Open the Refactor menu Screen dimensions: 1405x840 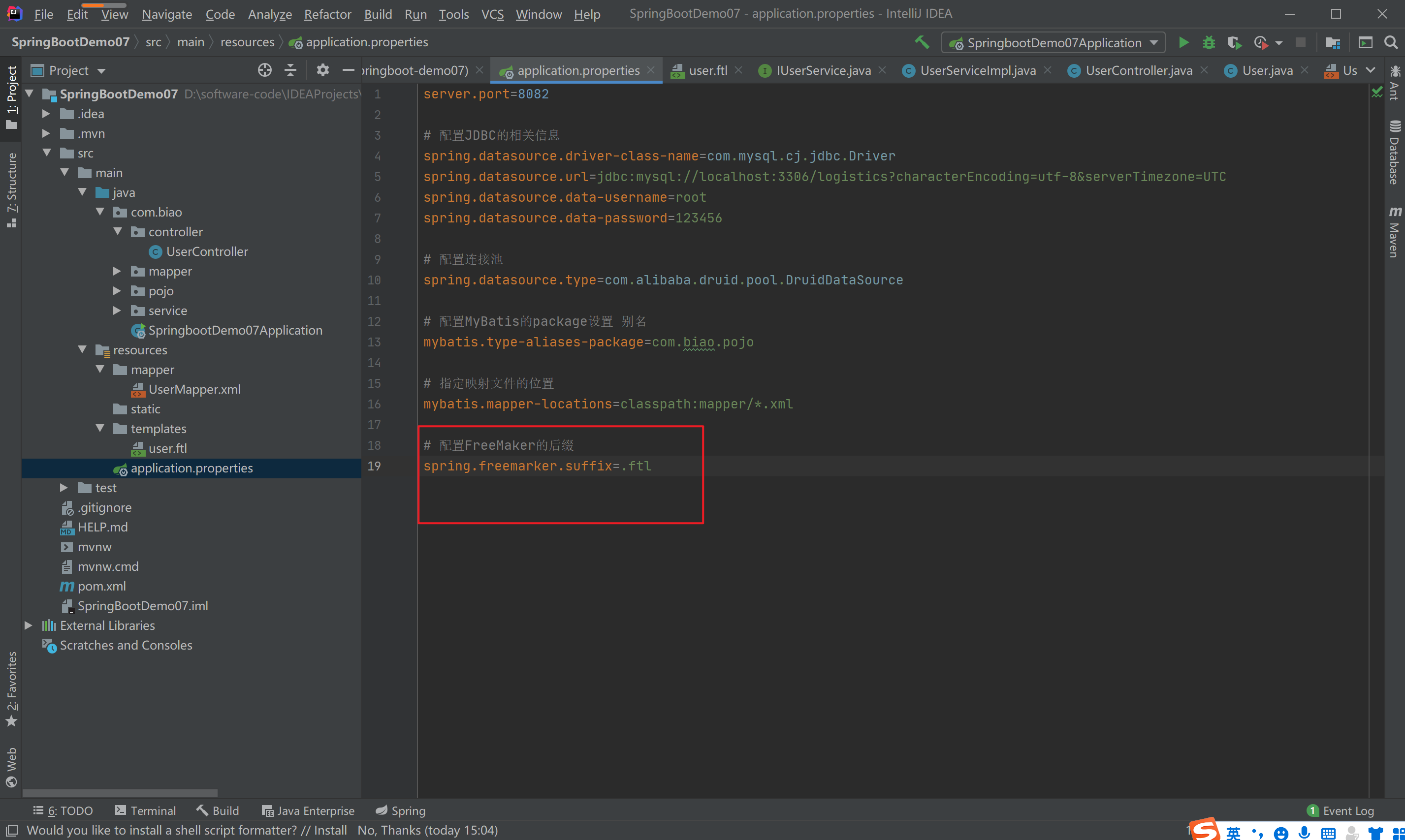point(327,14)
